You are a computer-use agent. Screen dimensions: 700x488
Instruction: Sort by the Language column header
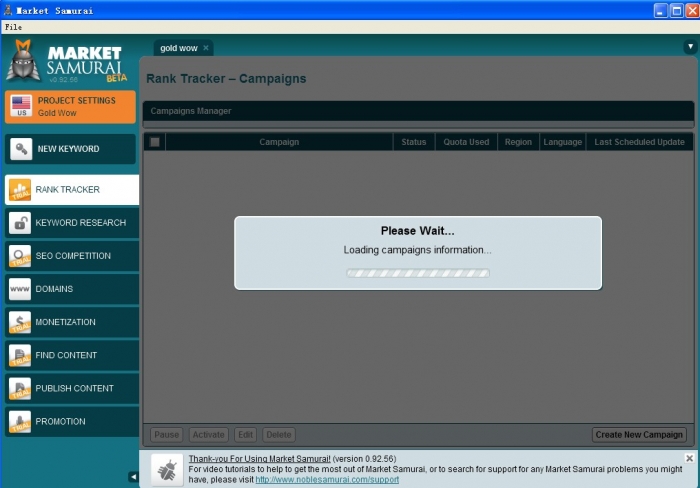pyautogui.click(x=562, y=142)
